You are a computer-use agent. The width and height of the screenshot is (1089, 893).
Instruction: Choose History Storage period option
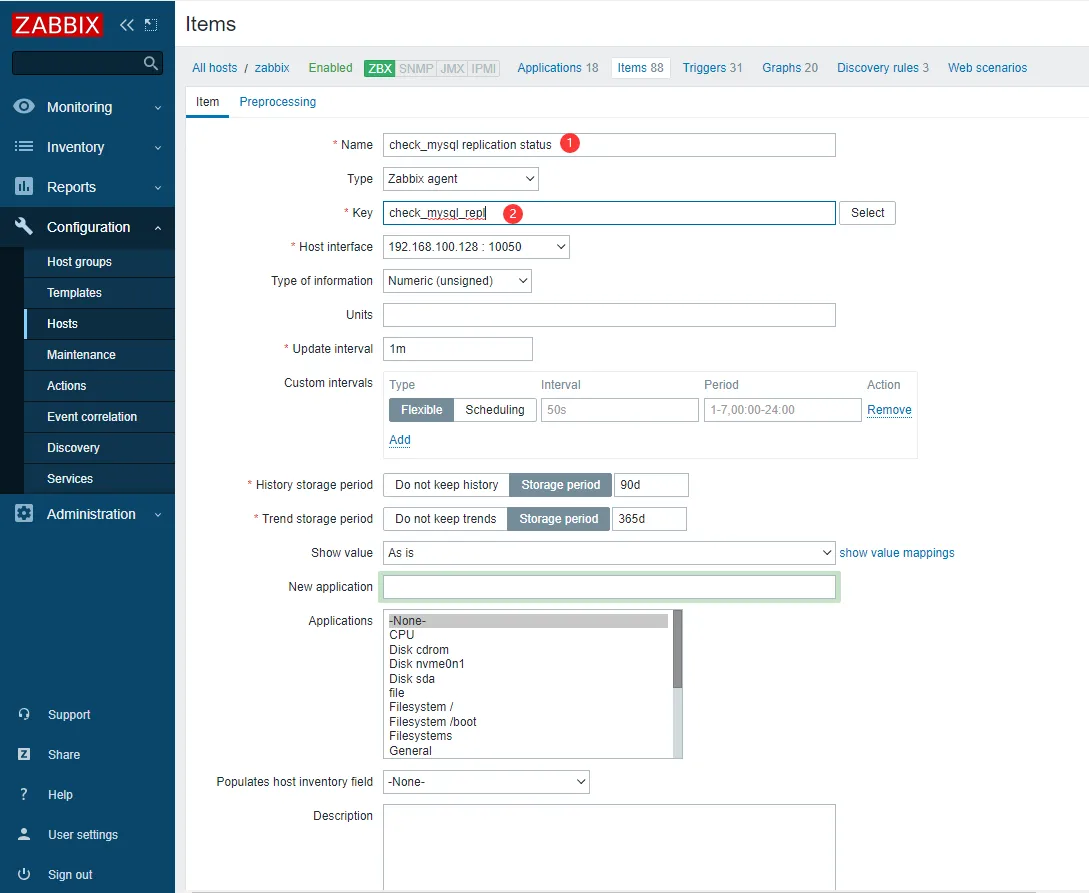(x=560, y=485)
